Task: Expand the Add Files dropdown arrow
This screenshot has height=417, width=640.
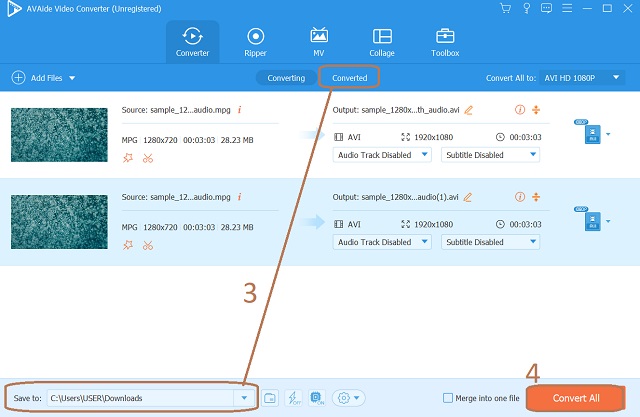Action: [x=72, y=78]
